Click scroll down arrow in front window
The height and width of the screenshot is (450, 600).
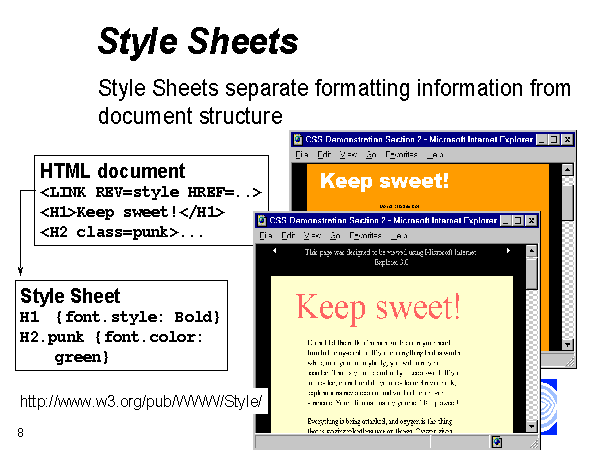[x=532, y=426]
